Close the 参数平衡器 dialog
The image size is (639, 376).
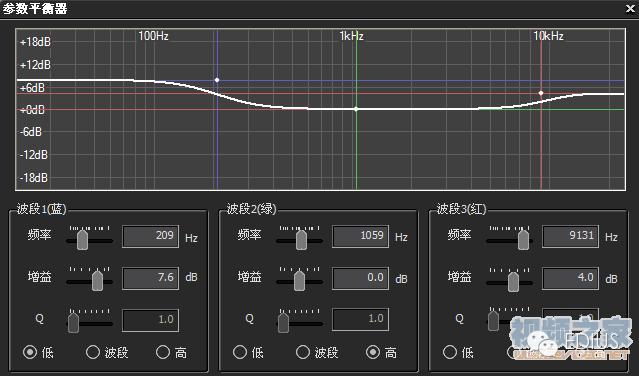click(x=630, y=9)
